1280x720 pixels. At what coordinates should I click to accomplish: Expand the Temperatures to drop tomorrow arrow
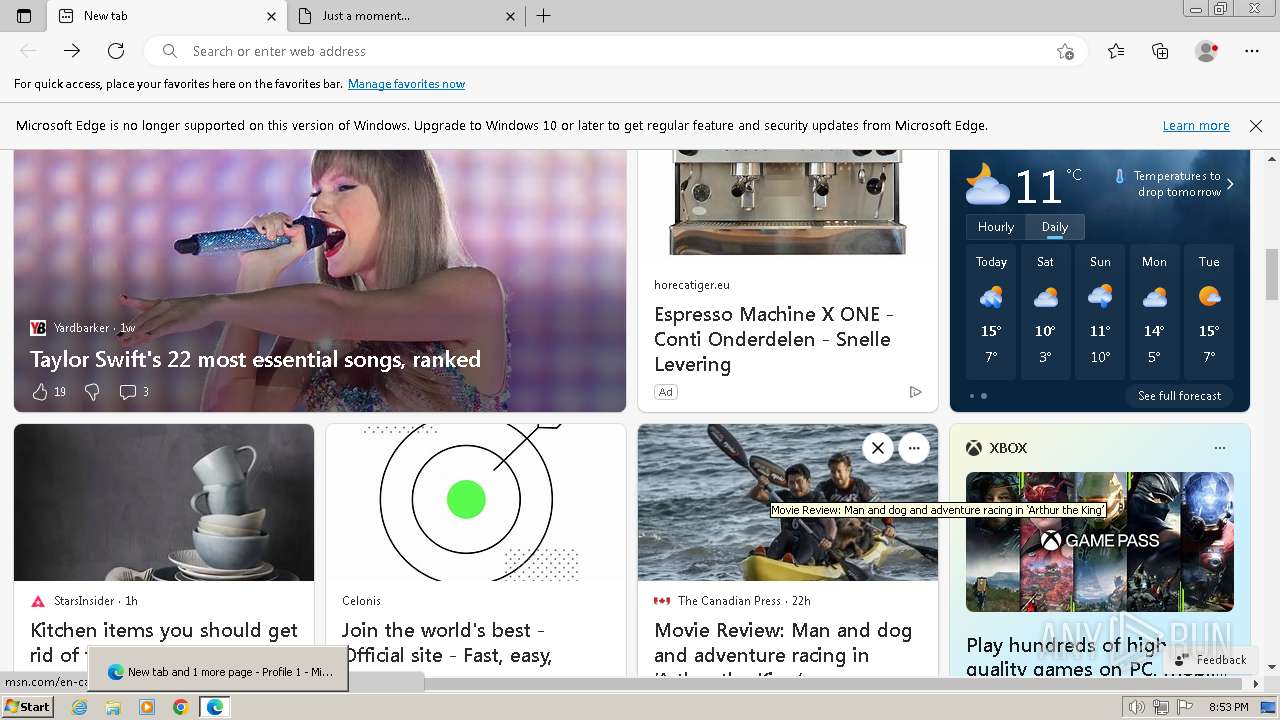point(1230,184)
